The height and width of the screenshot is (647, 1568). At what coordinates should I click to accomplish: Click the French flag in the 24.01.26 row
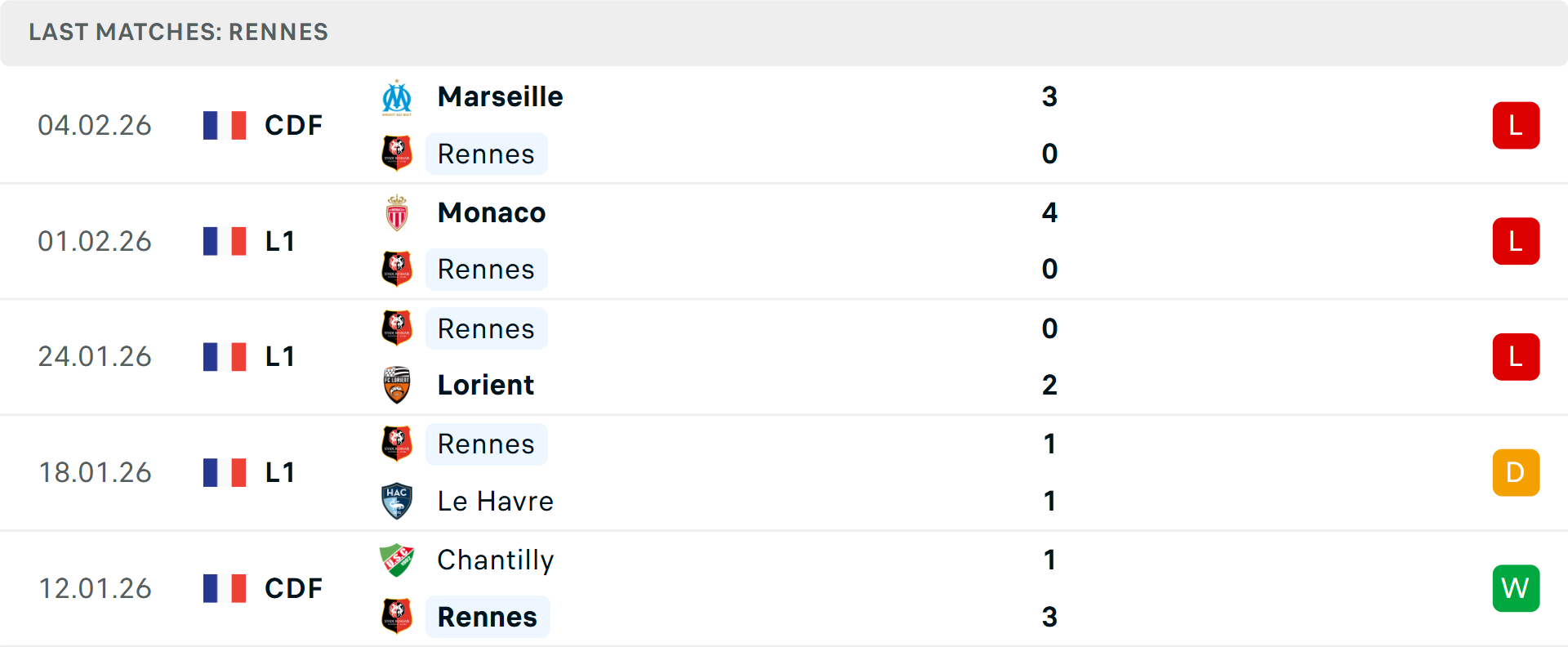coord(225,357)
